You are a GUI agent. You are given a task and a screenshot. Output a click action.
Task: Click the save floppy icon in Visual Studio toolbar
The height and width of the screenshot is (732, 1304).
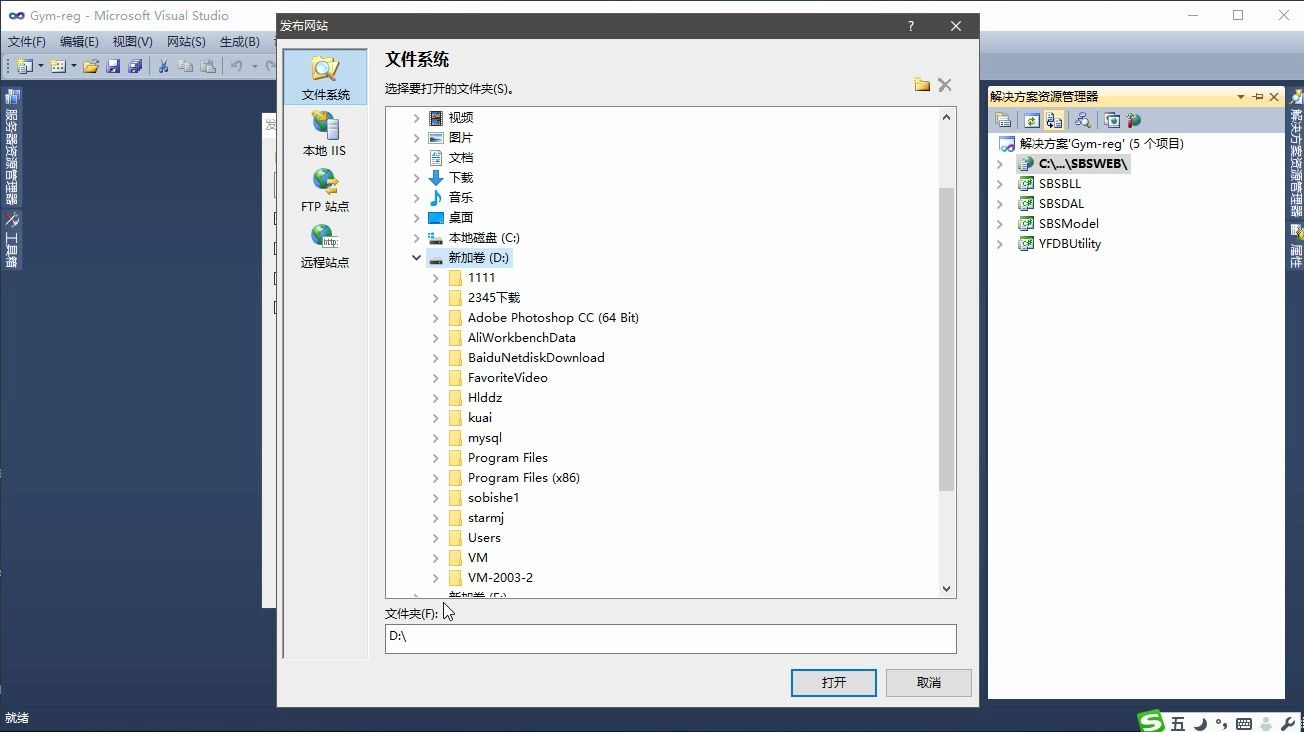pyautogui.click(x=113, y=66)
